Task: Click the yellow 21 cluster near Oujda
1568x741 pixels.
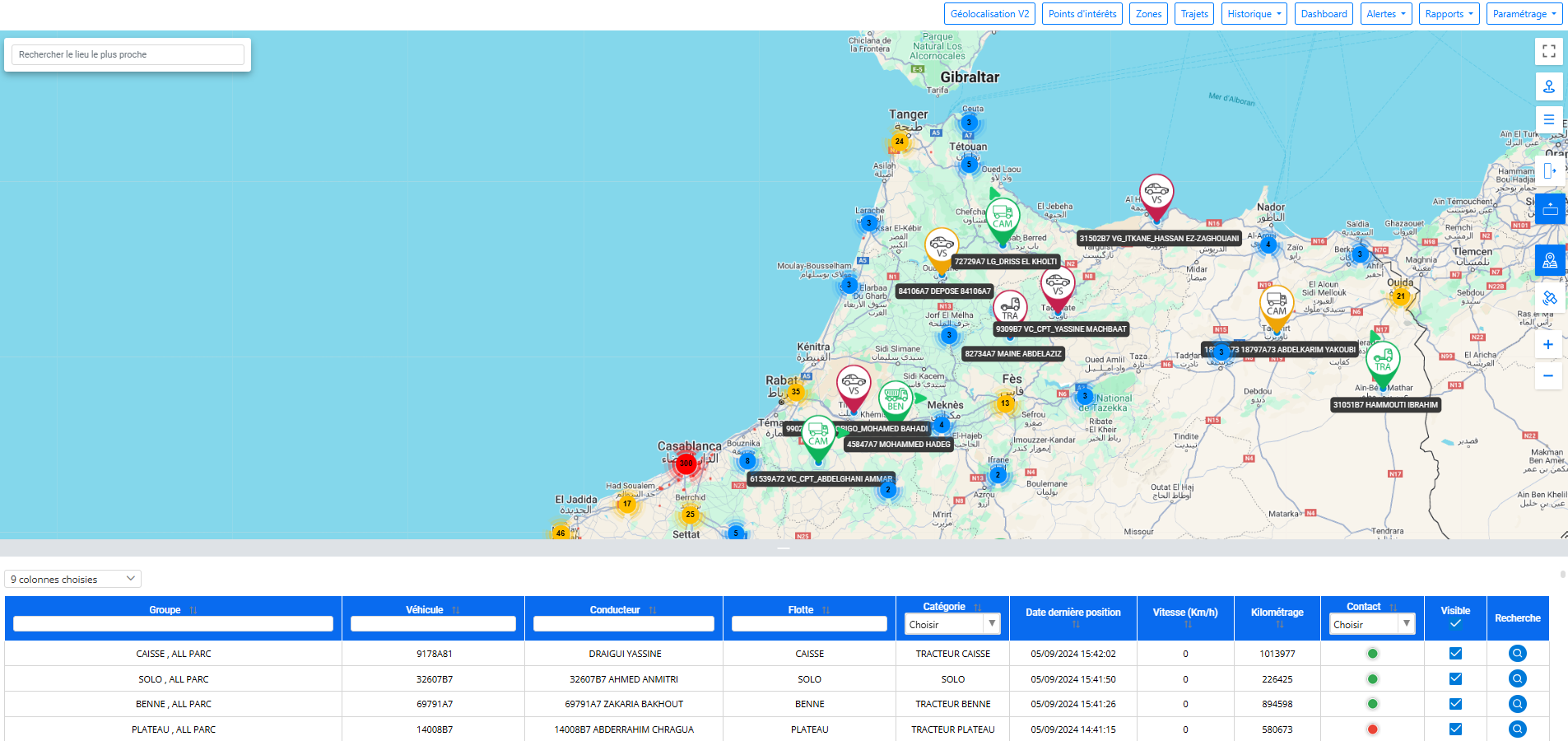Action: tap(1401, 296)
